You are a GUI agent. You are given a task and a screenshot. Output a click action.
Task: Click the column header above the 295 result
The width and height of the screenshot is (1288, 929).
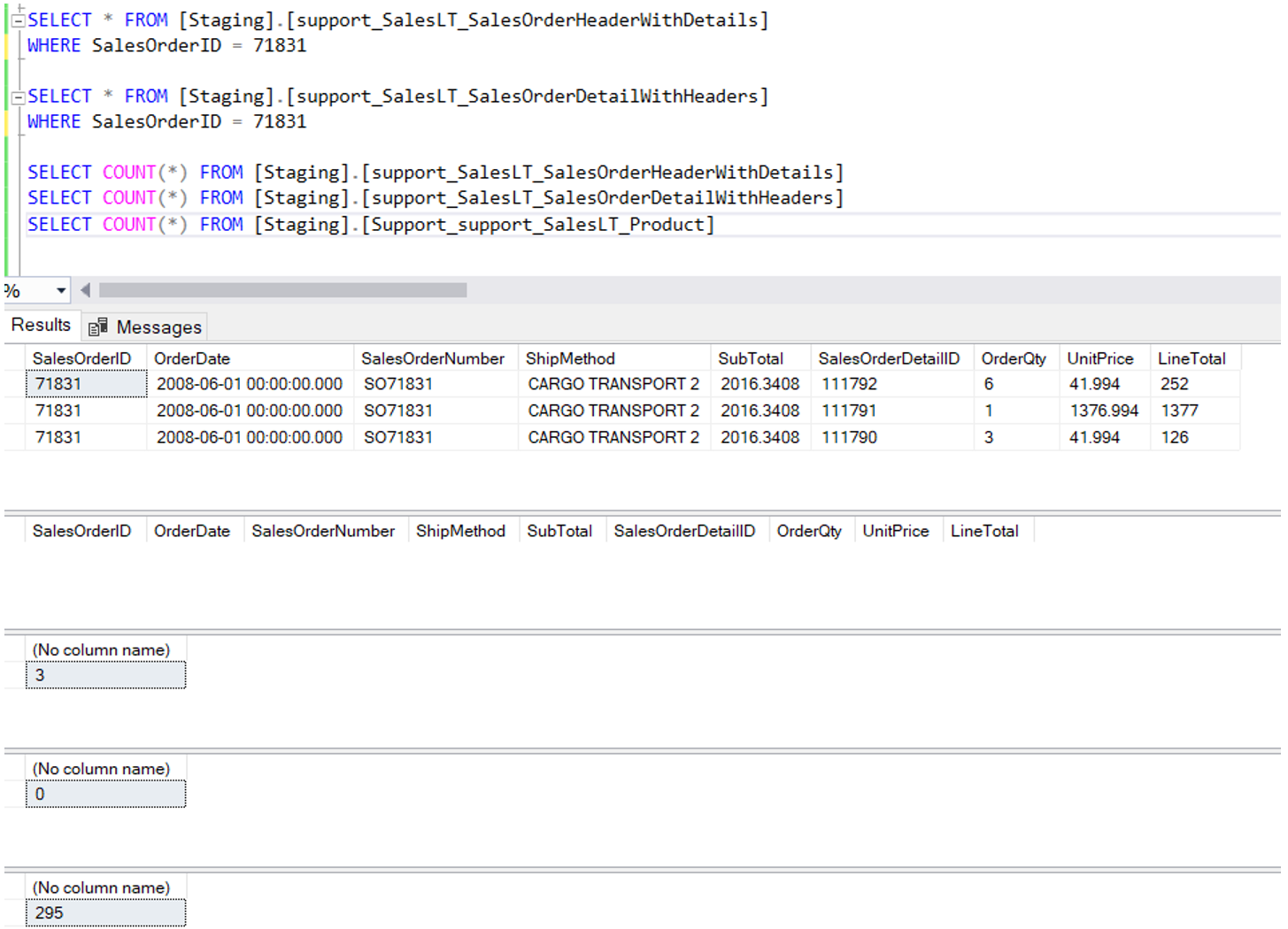101,887
